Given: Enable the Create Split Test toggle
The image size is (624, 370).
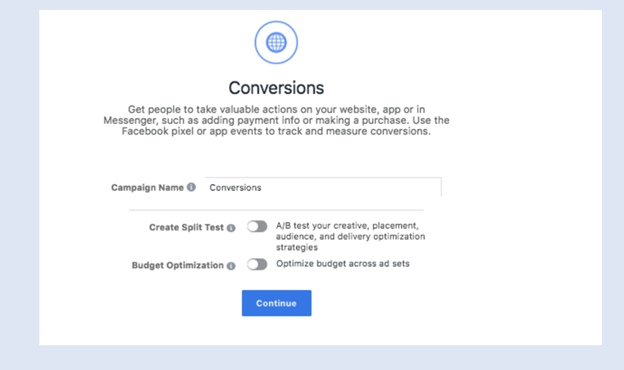Looking at the screenshot, I should point(257,227).
